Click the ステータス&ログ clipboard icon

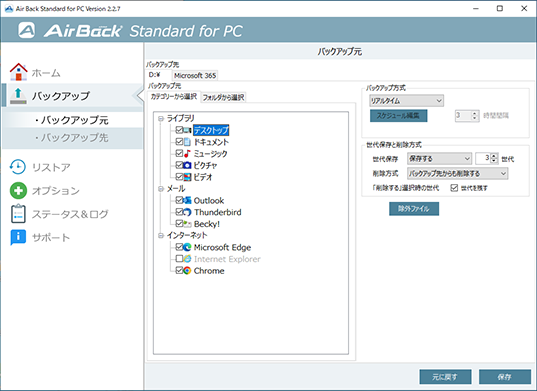[18, 214]
